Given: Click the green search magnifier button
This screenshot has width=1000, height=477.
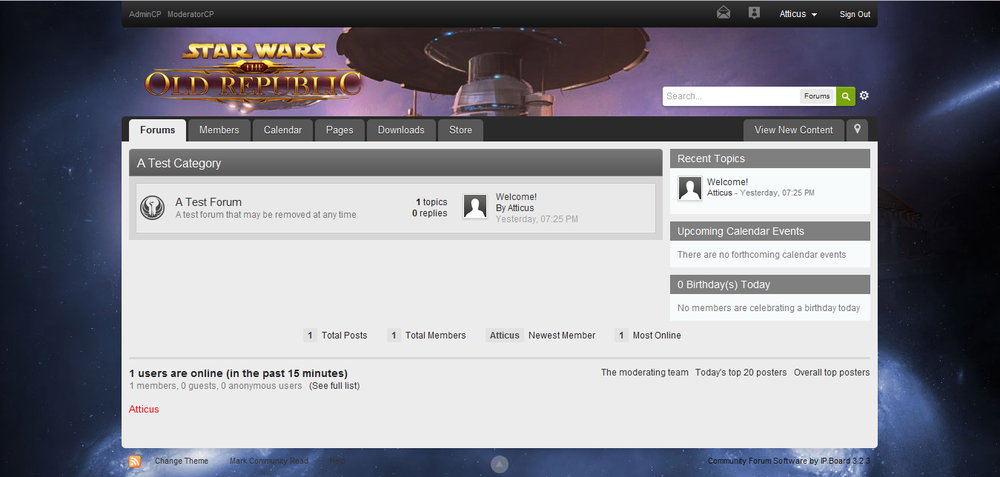Looking at the screenshot, I should [846, 96].
